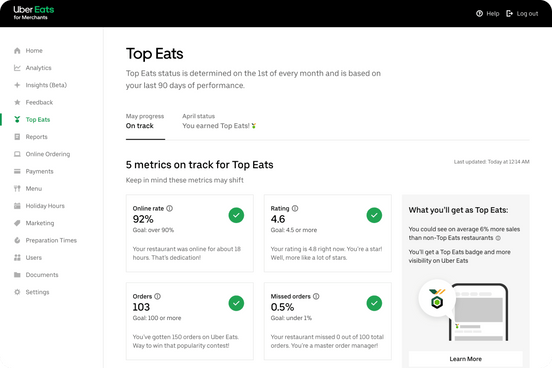Image resolution: width=552 pixels, height=368 pixels.
Task: Click info icon beside non-Top Eats restaurants
Action: click(x=498, y=238)
